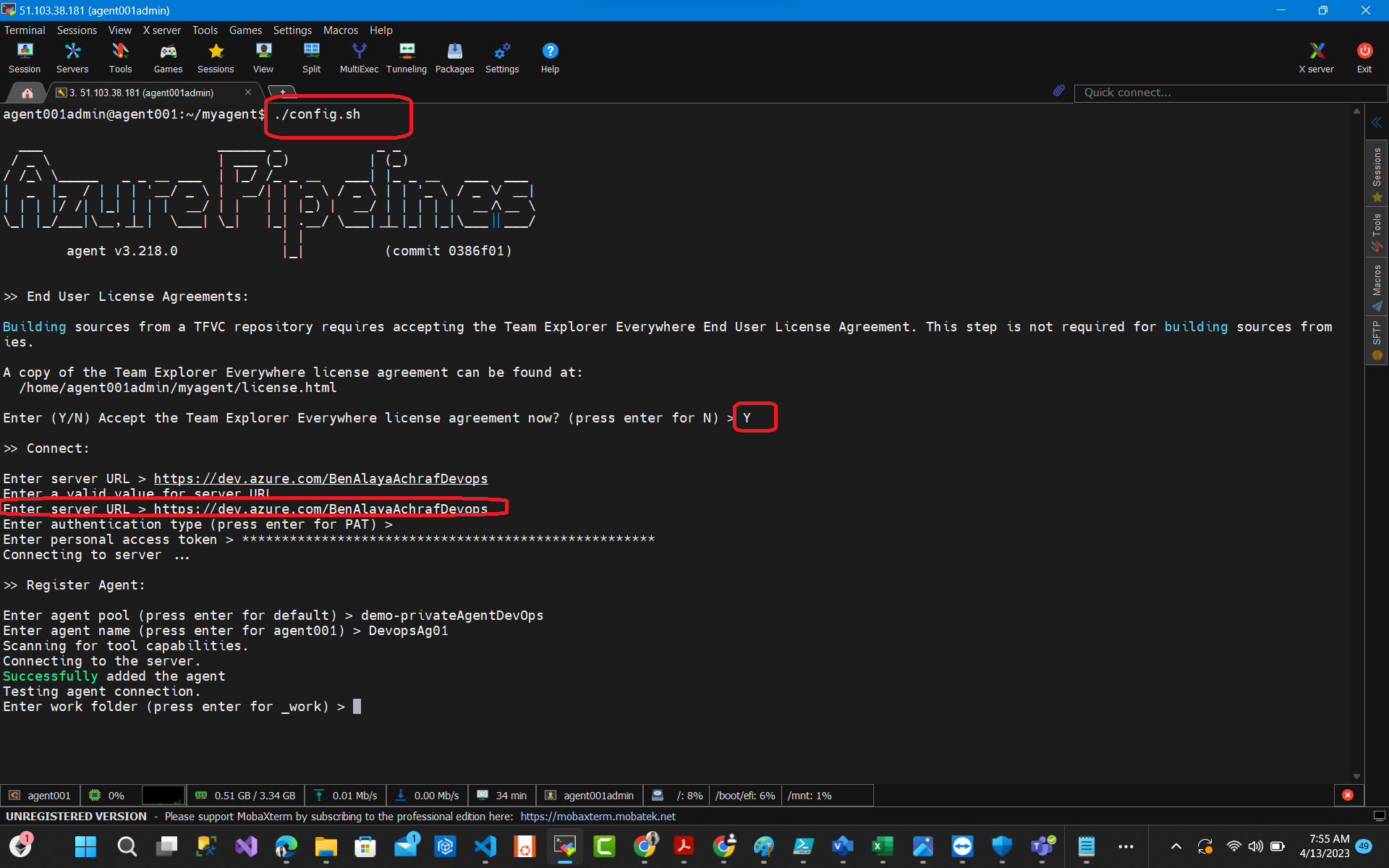1389x868 pixels.
Task: Toggle the X server on
Action: click(1316, 56)
